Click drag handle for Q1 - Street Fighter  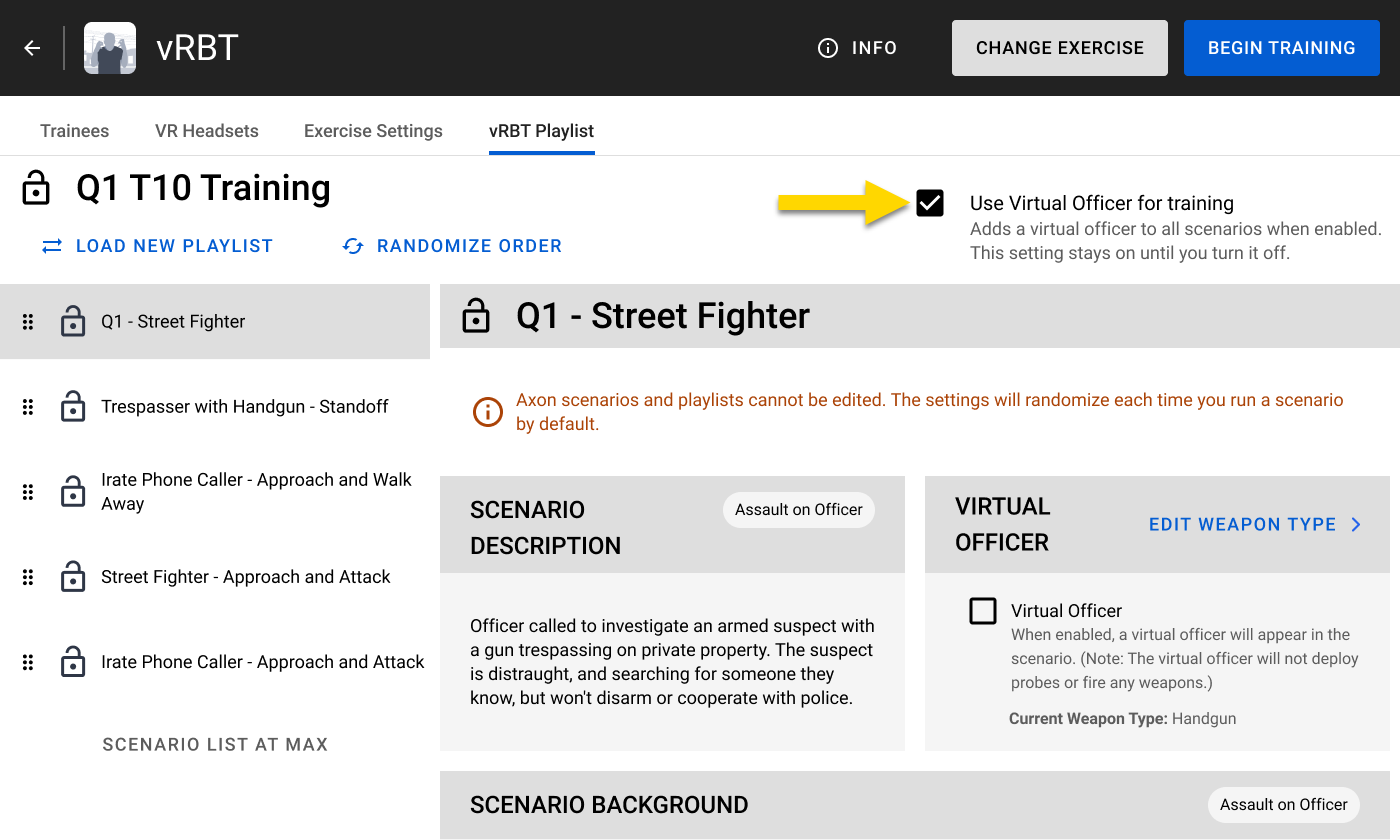[x=28, y=322]
